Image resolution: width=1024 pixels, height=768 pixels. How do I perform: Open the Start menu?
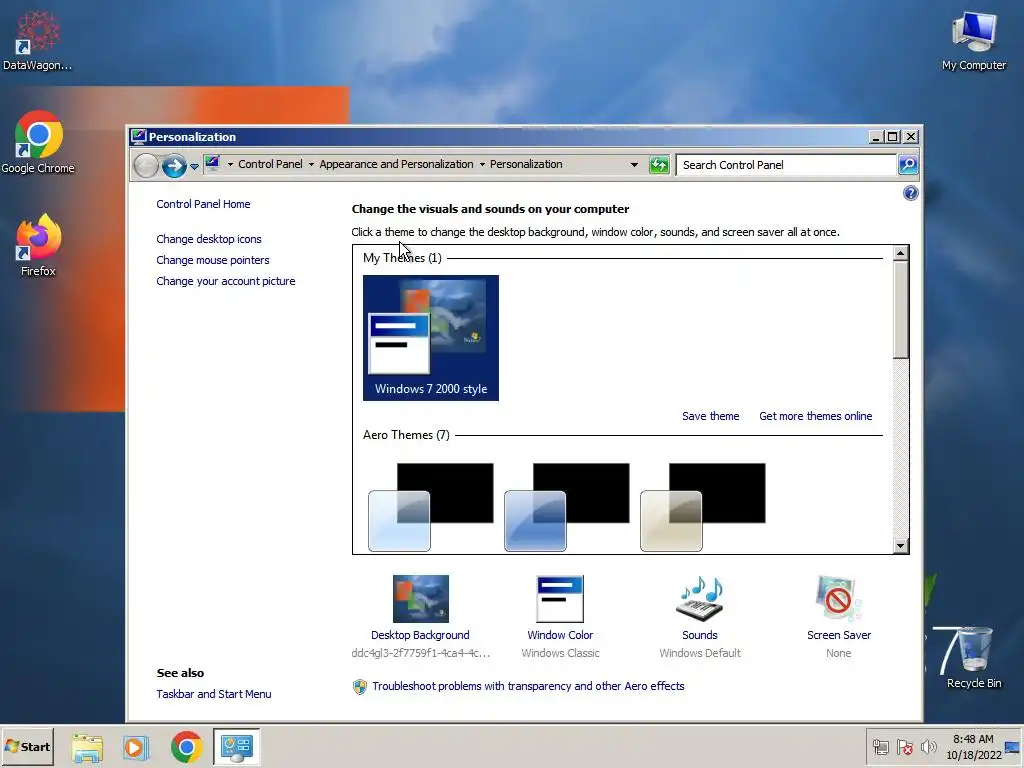pos(27,746)
